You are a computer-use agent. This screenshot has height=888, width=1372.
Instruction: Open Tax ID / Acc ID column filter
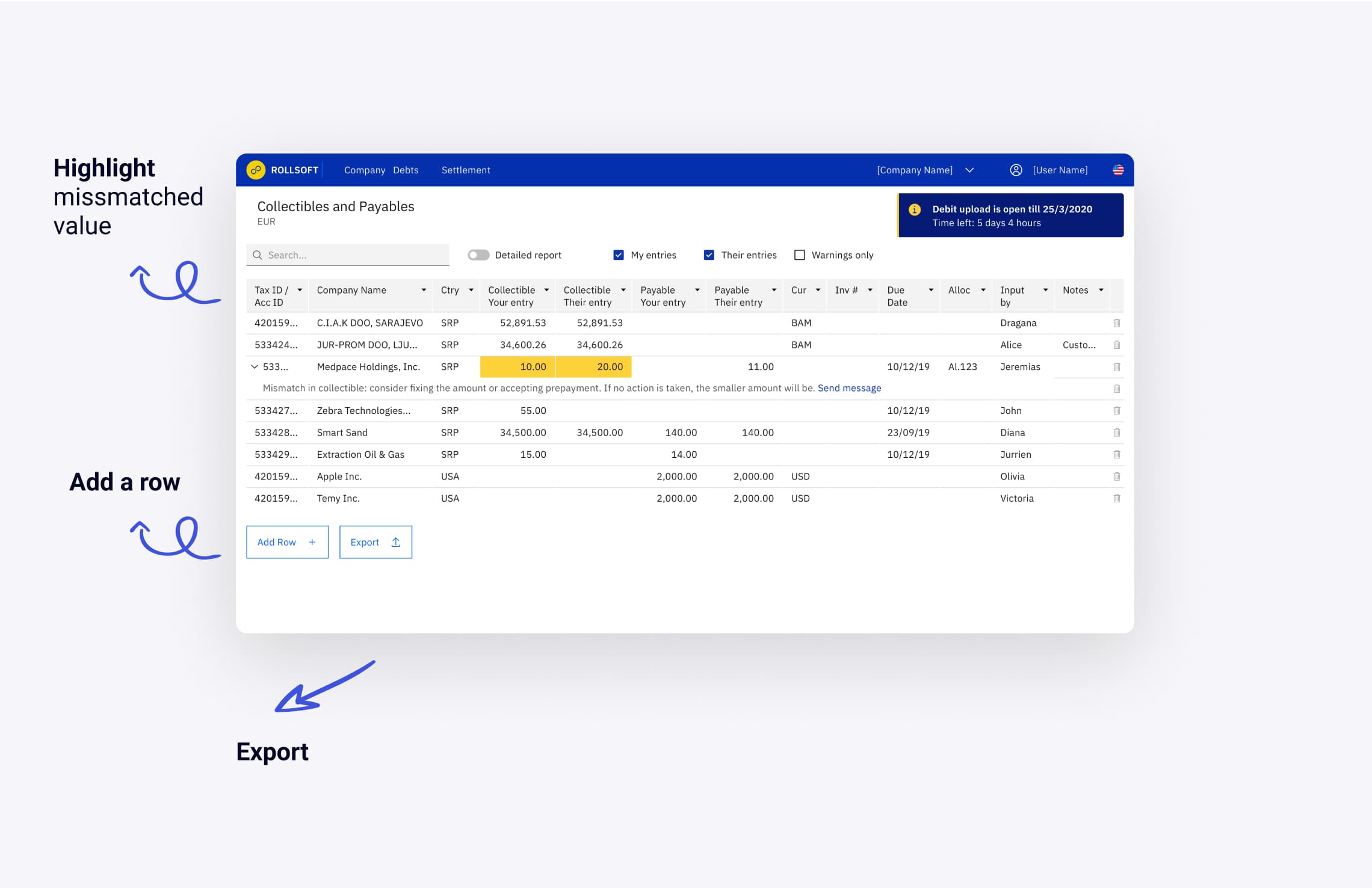(300, 290)
